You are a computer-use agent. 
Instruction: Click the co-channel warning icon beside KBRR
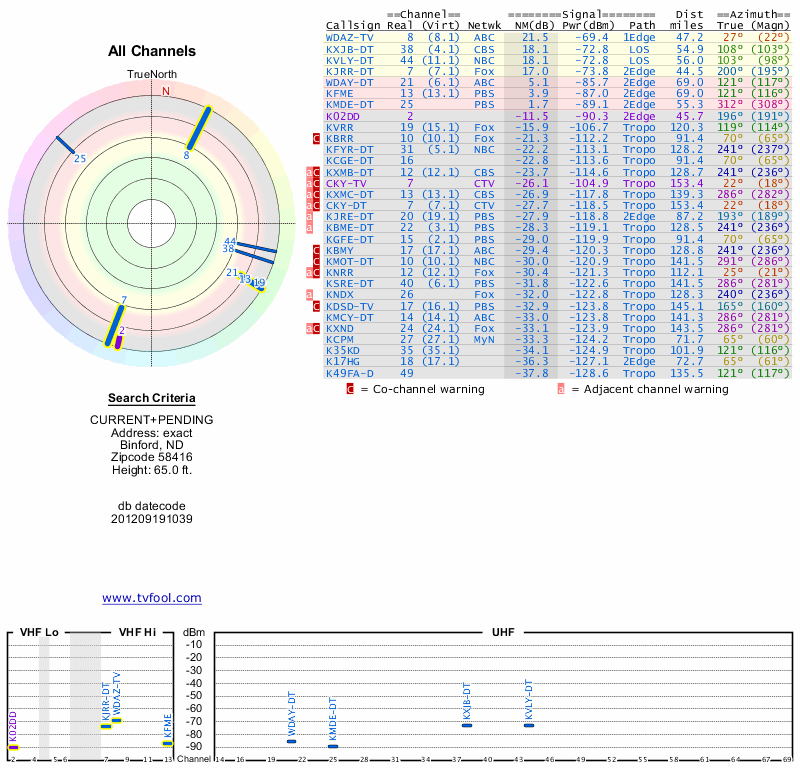pyautogui.click(x=318, y=139)
